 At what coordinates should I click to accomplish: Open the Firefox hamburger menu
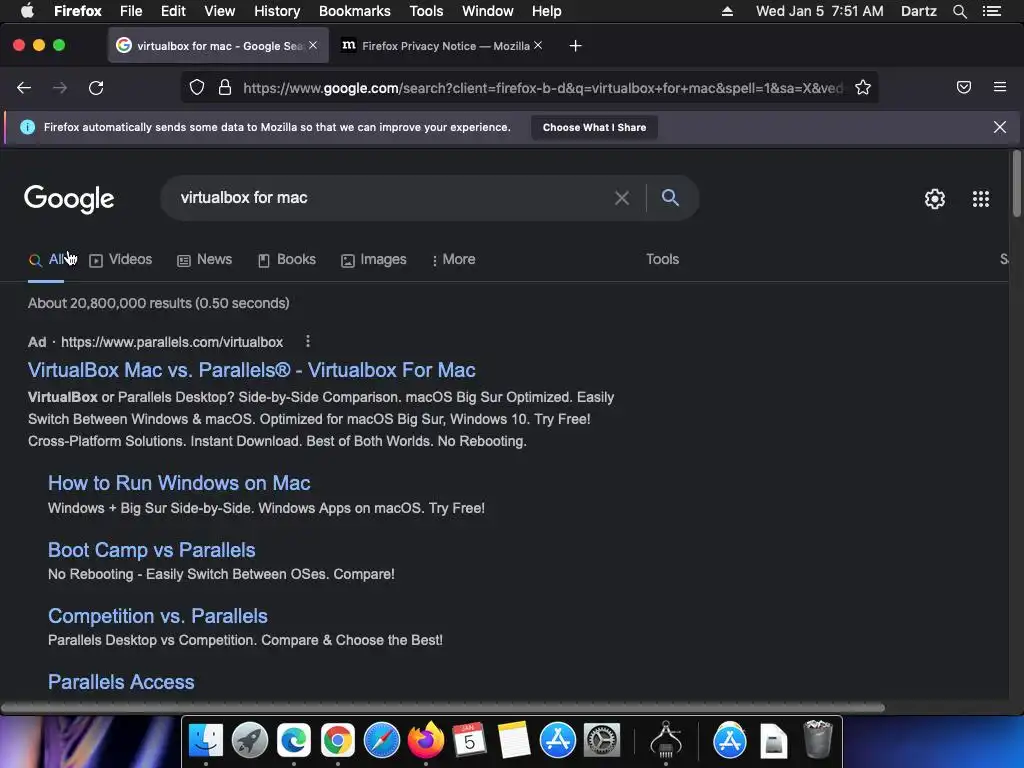[1000, 87]
